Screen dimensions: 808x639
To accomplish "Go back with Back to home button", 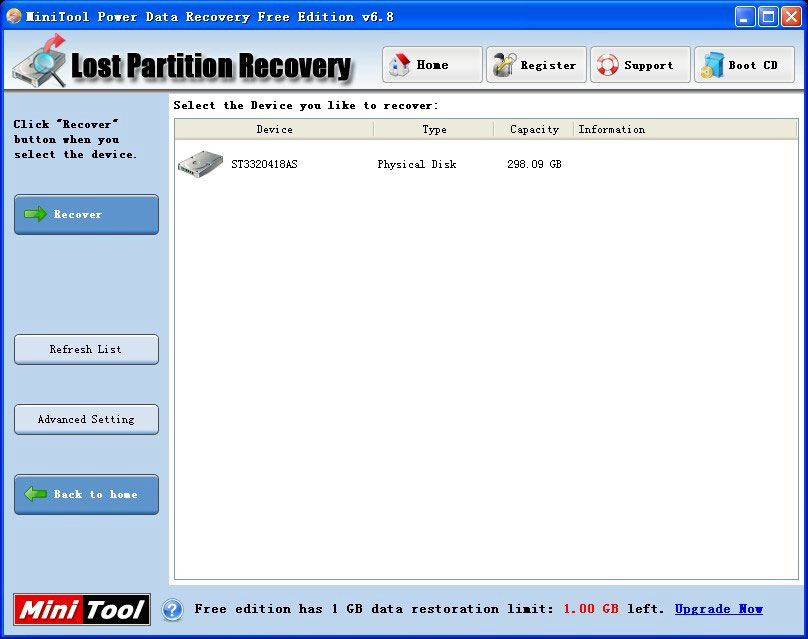I will (x=87, y=495).
